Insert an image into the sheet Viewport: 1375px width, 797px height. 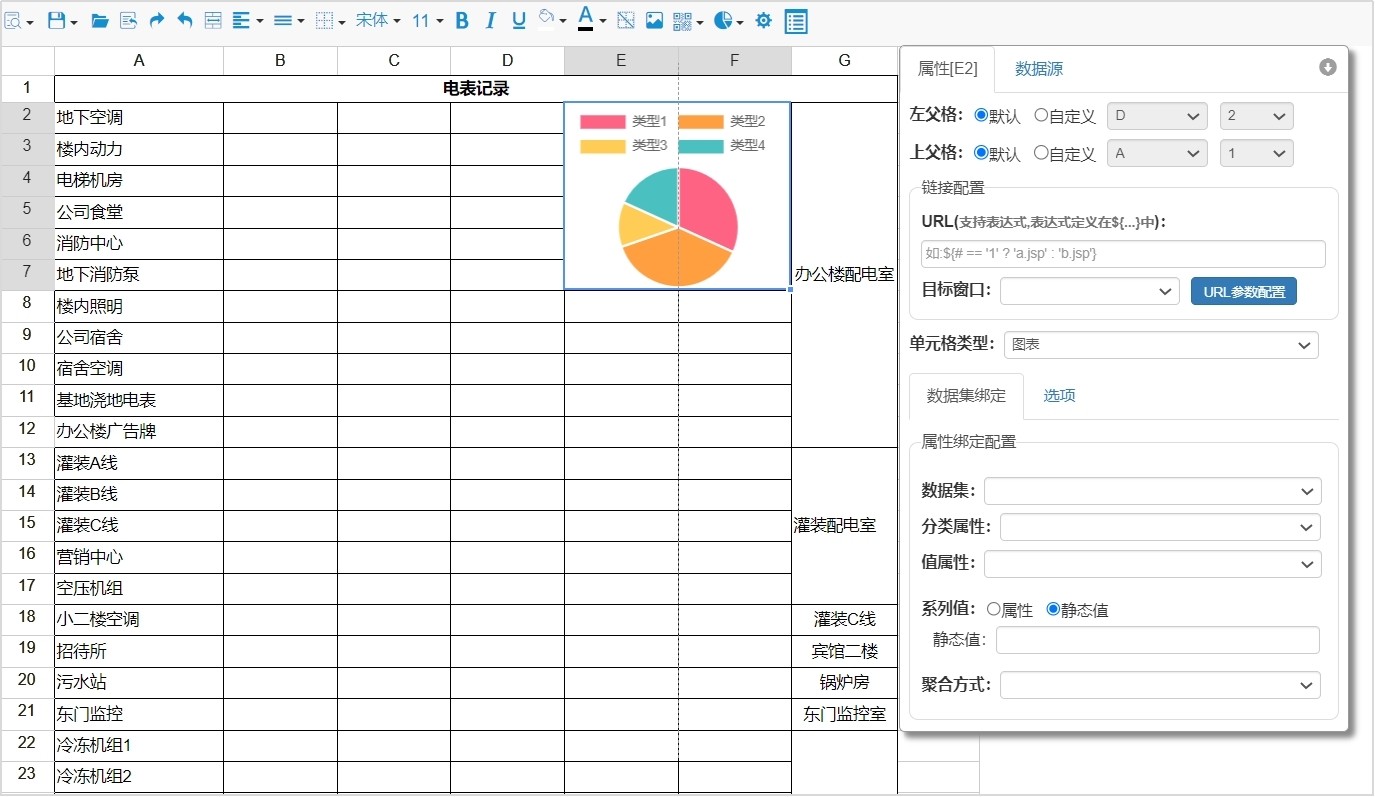tap(653, 20)
